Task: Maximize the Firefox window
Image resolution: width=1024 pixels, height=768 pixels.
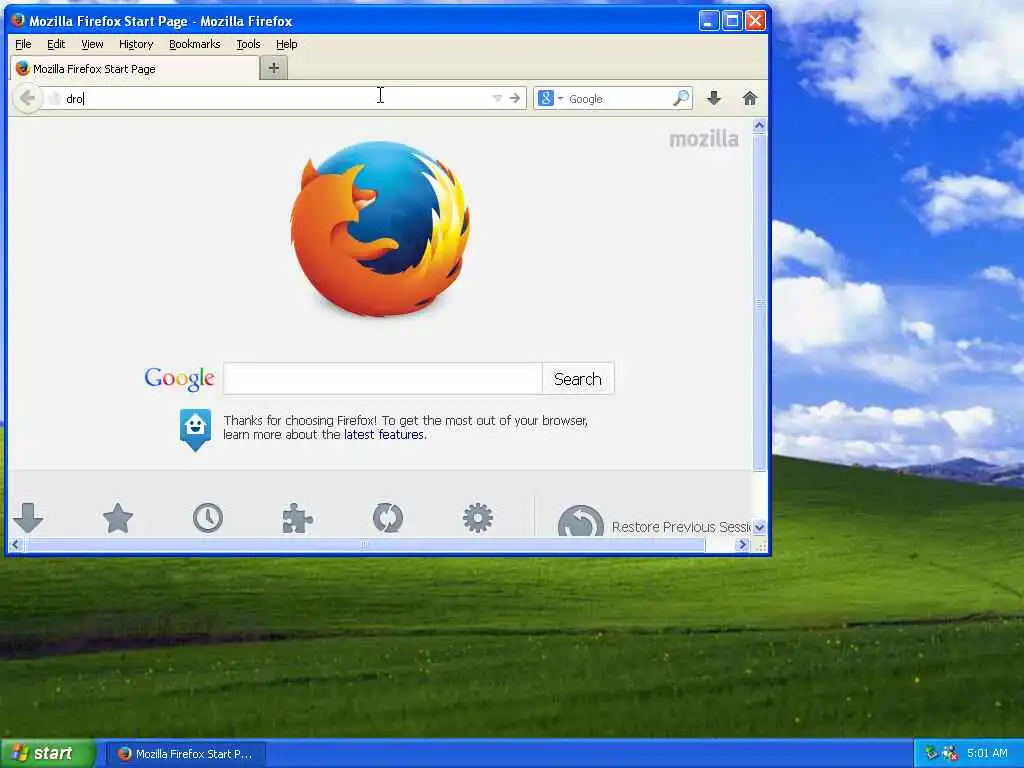Action: (x=732, y=21)
